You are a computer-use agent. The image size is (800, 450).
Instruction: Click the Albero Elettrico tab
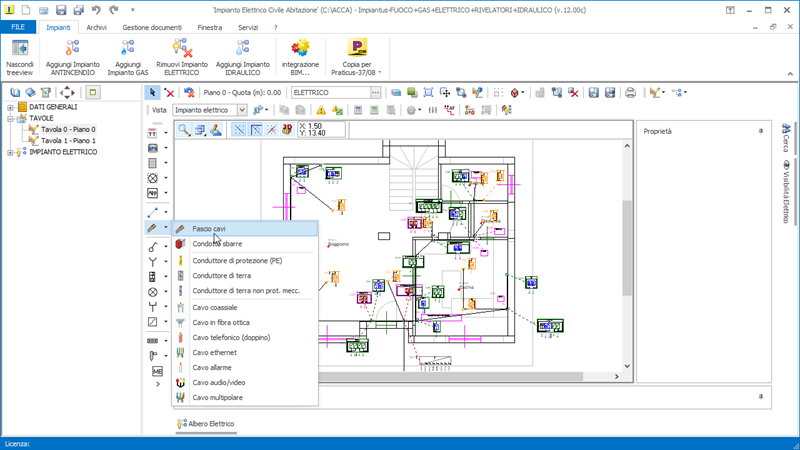click(x=206, y=424)
